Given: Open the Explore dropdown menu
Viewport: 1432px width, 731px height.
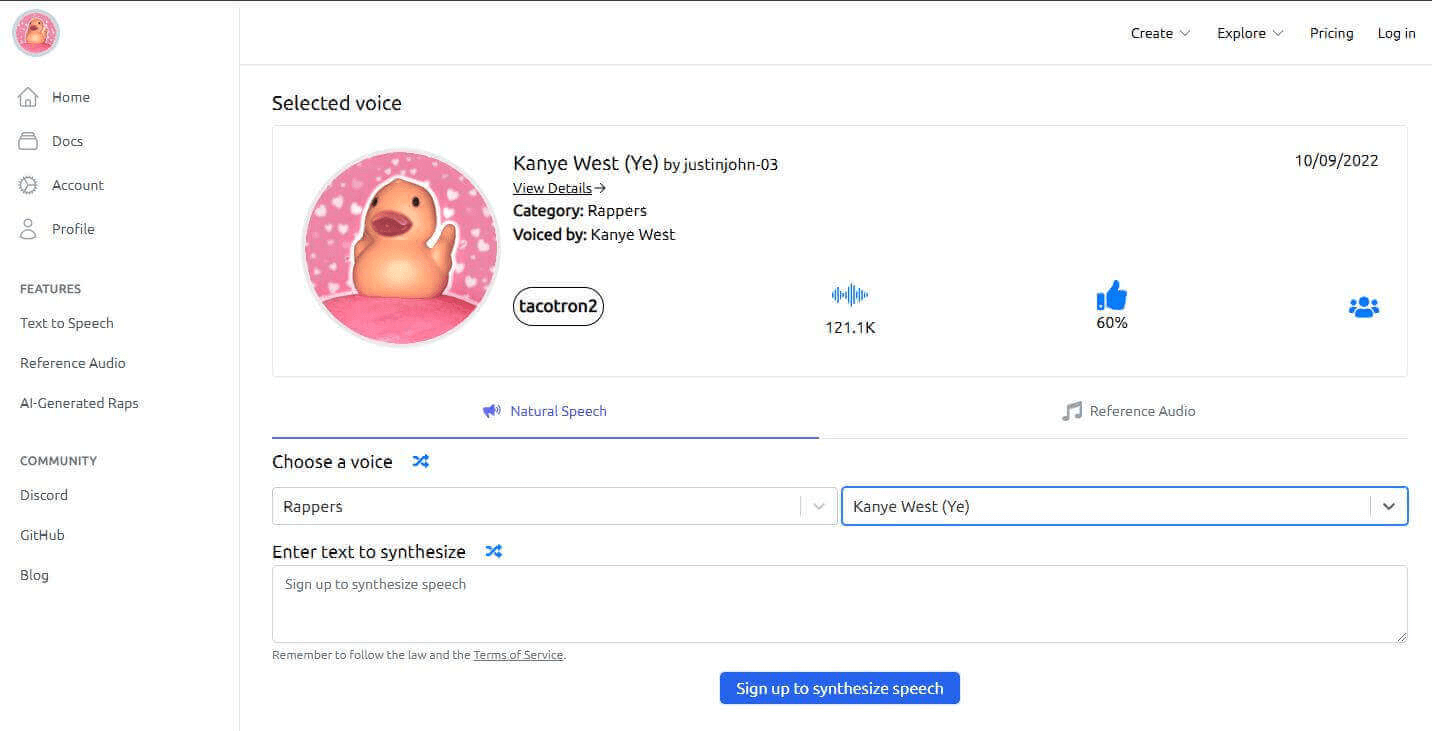Looking at the screenshot, I should (x=1250, y=33).
